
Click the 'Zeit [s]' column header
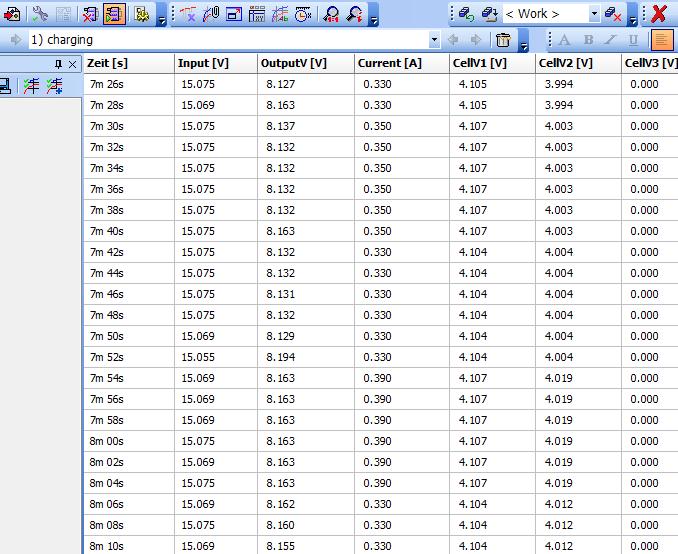click(129, 63)
